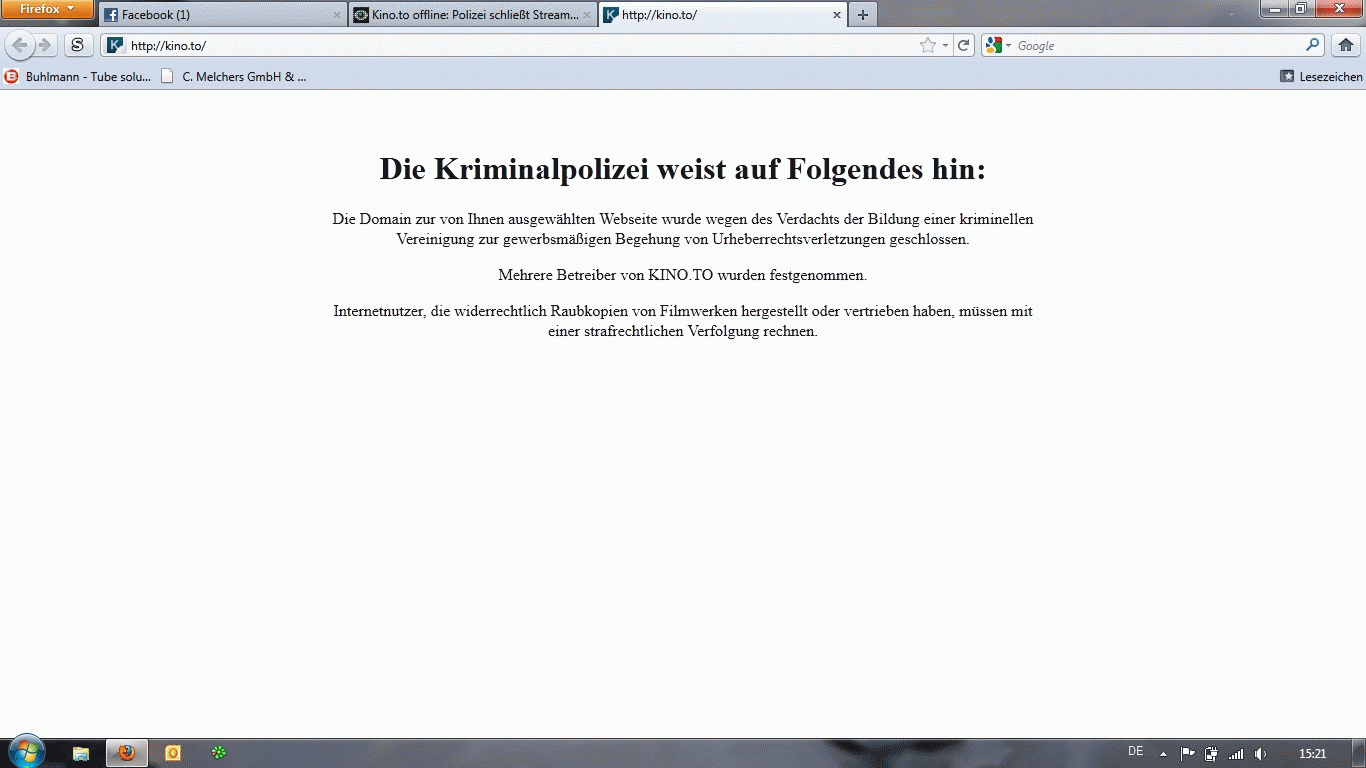Minimize the Firefox window
Image resolution: width=1366 pixels, height=768 pixels.
click(1275, 8)
